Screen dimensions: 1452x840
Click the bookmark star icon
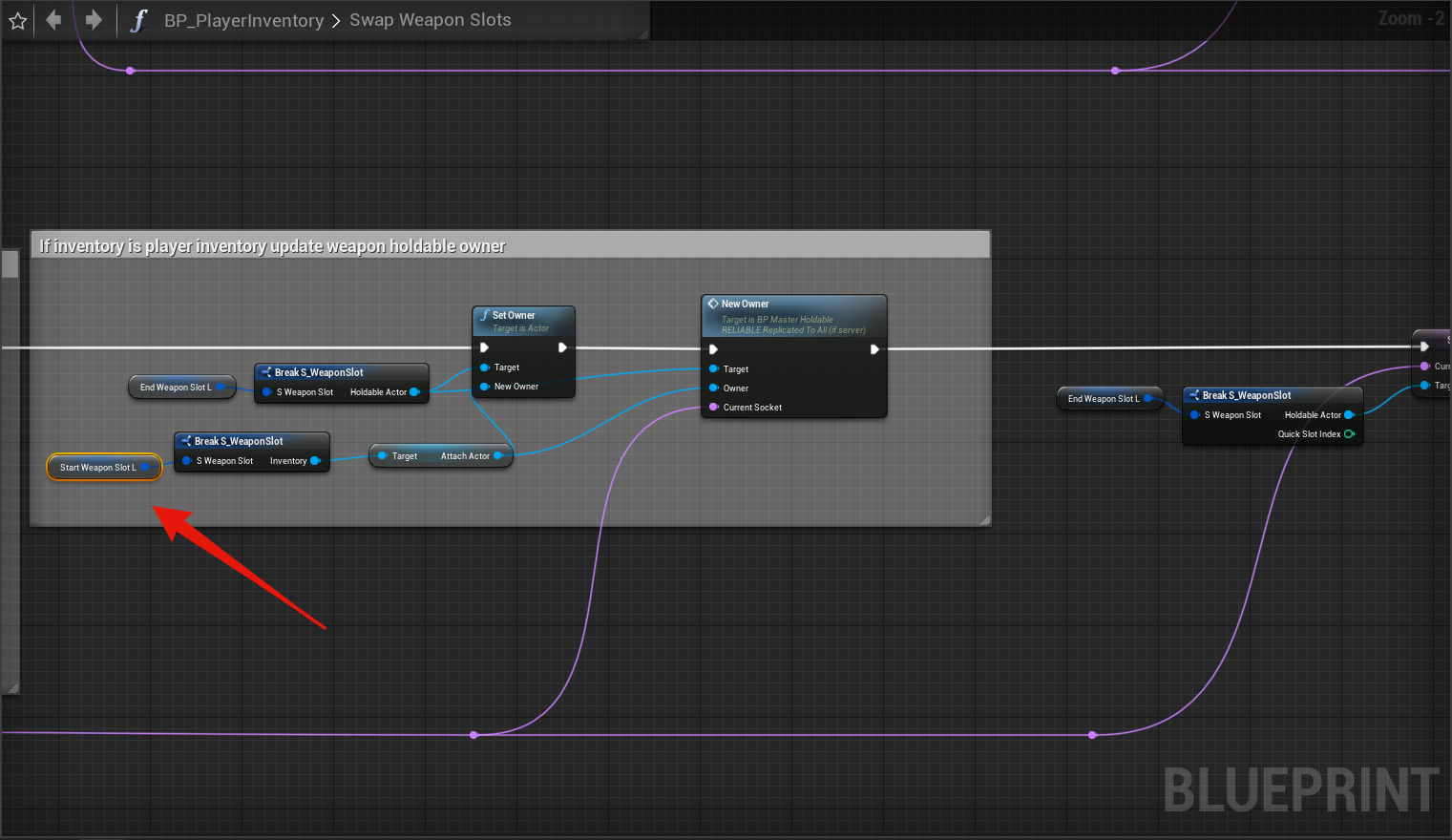click(17, 20)
